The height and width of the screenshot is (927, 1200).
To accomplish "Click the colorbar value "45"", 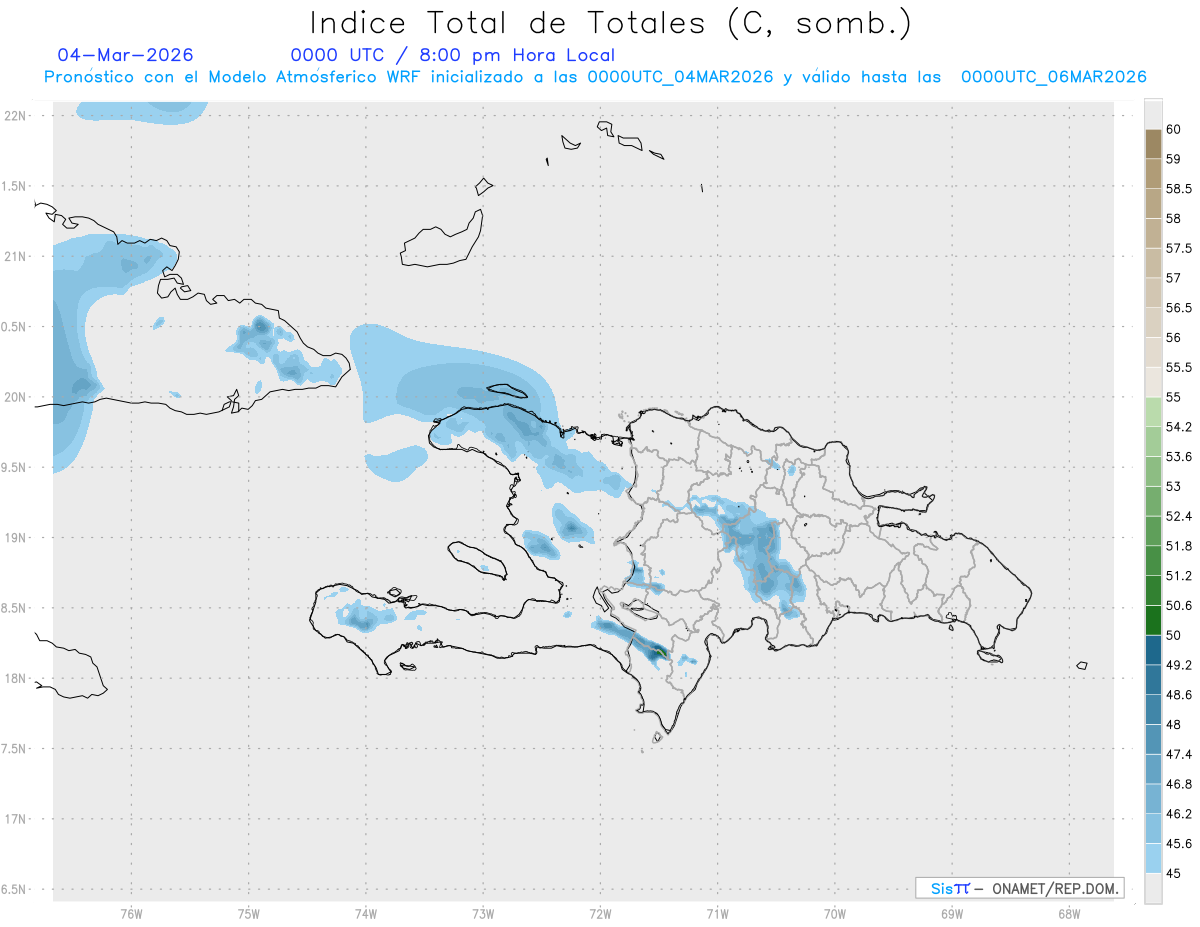I will pos(1173,873).
